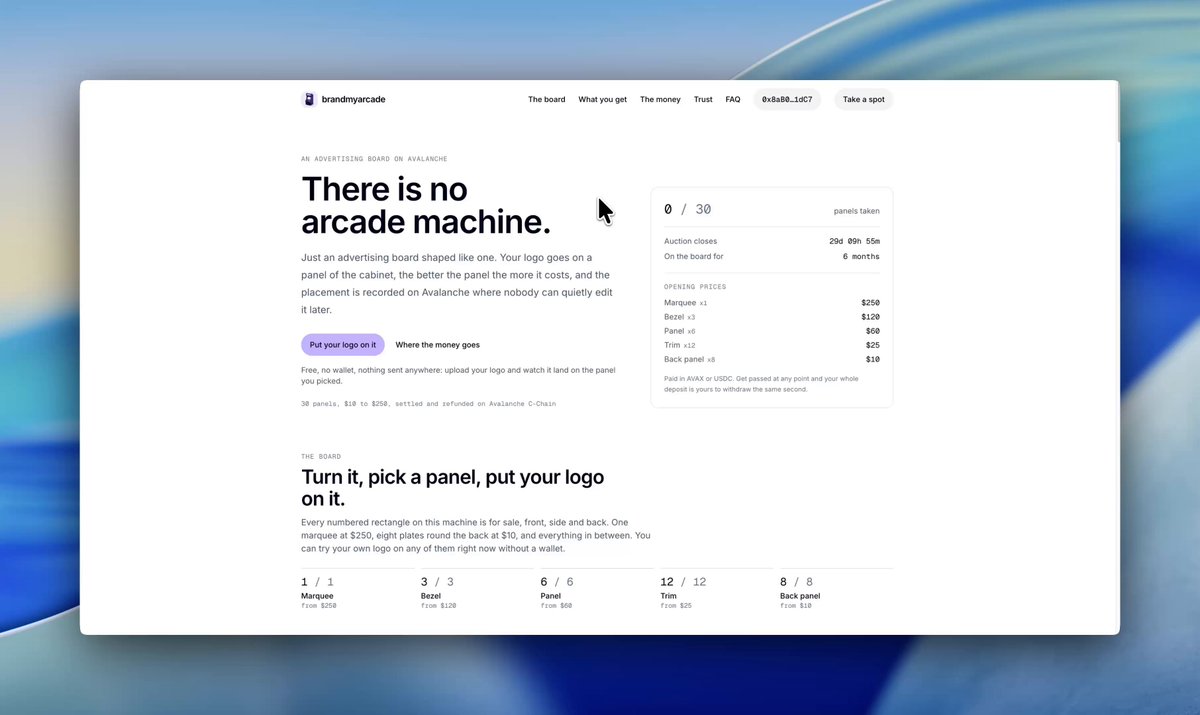The image size is (1200, 715).
Task: Click the There is no arcade machine headline
Action: tap(426, 204)
